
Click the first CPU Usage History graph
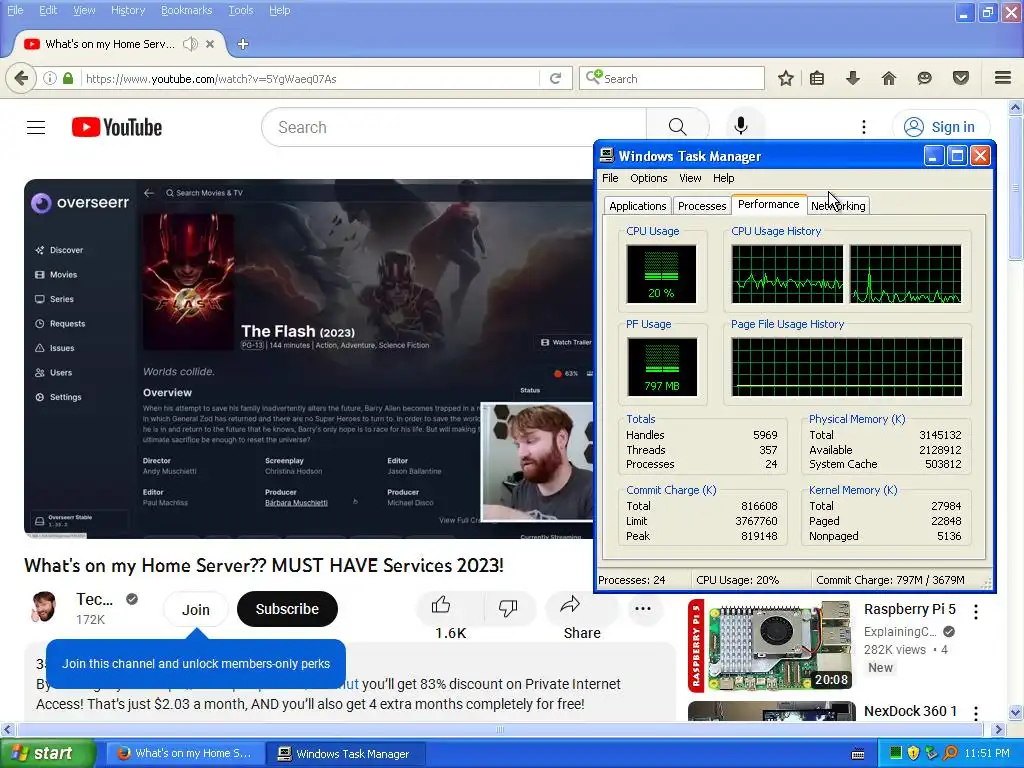(x=787, y=274)
